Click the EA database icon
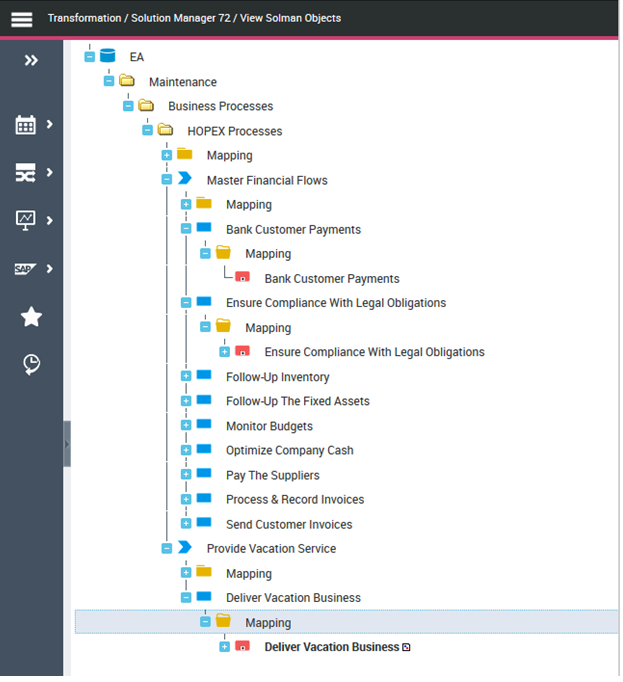Viewport: 623px width, 682px height. (108, 57)
